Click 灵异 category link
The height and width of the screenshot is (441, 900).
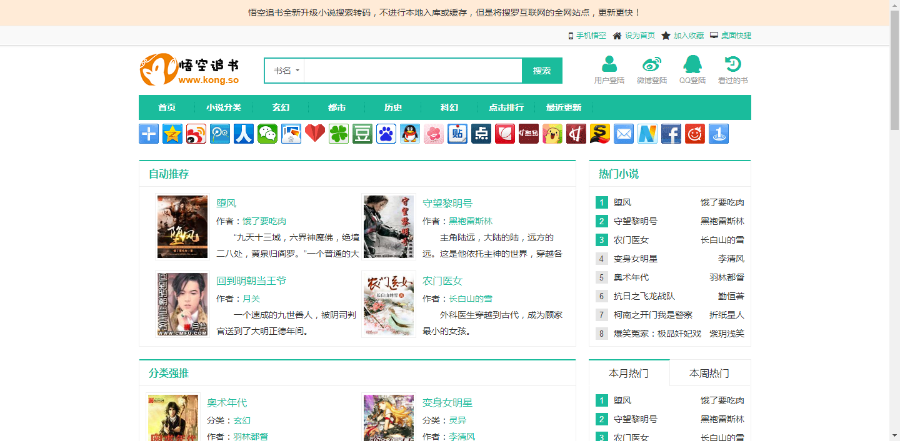(457, 420)
